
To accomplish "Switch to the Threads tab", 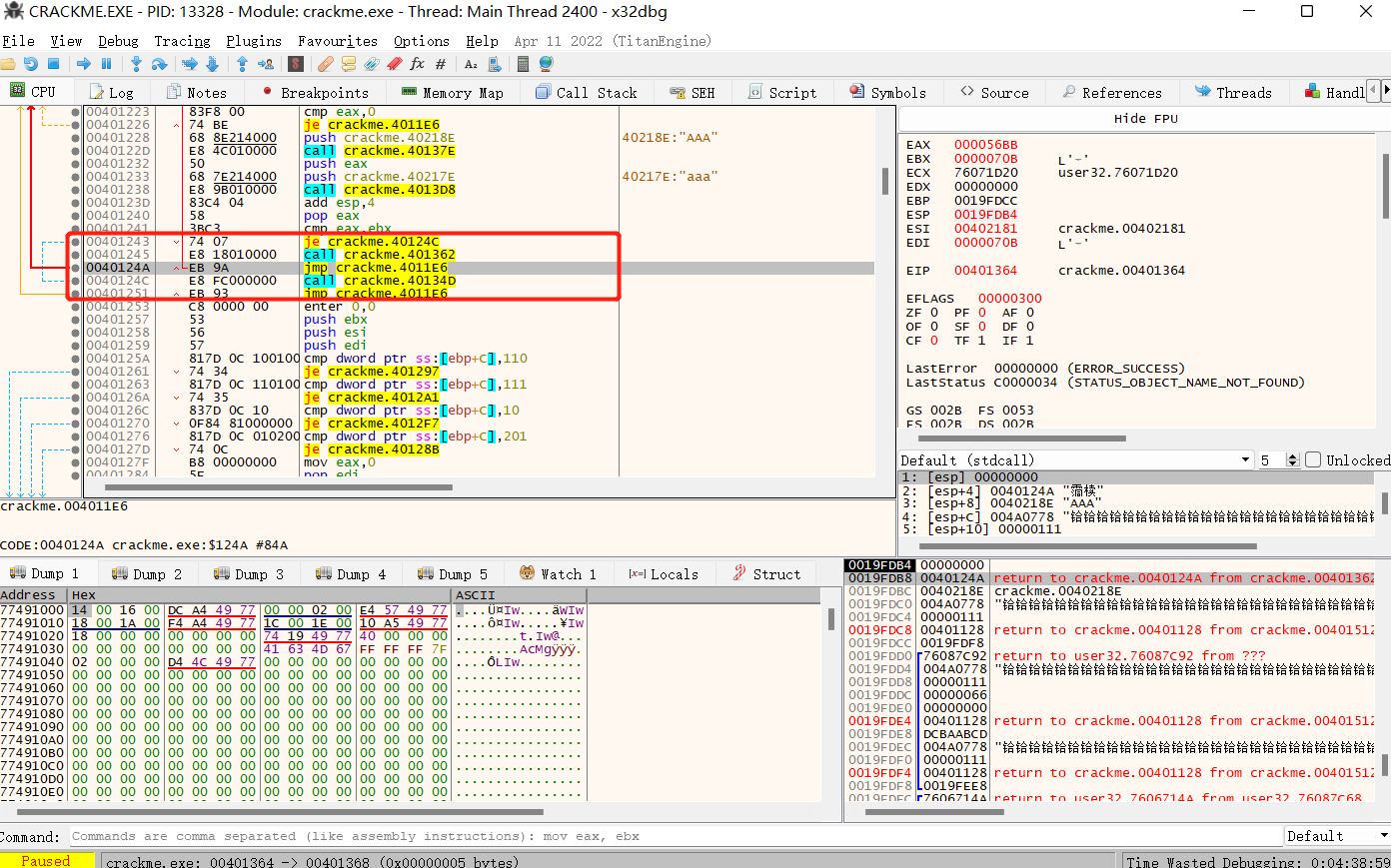I will click(x=1233, y=92).
